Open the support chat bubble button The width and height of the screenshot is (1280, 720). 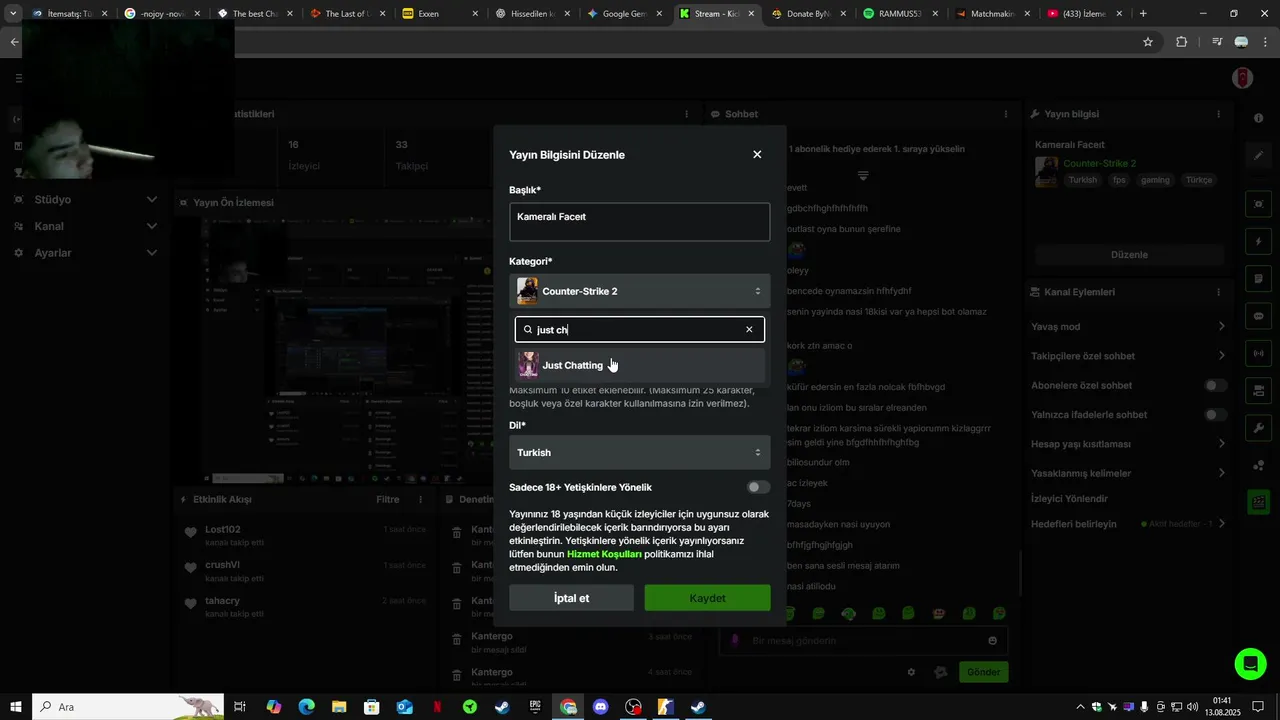[1250, 664]
